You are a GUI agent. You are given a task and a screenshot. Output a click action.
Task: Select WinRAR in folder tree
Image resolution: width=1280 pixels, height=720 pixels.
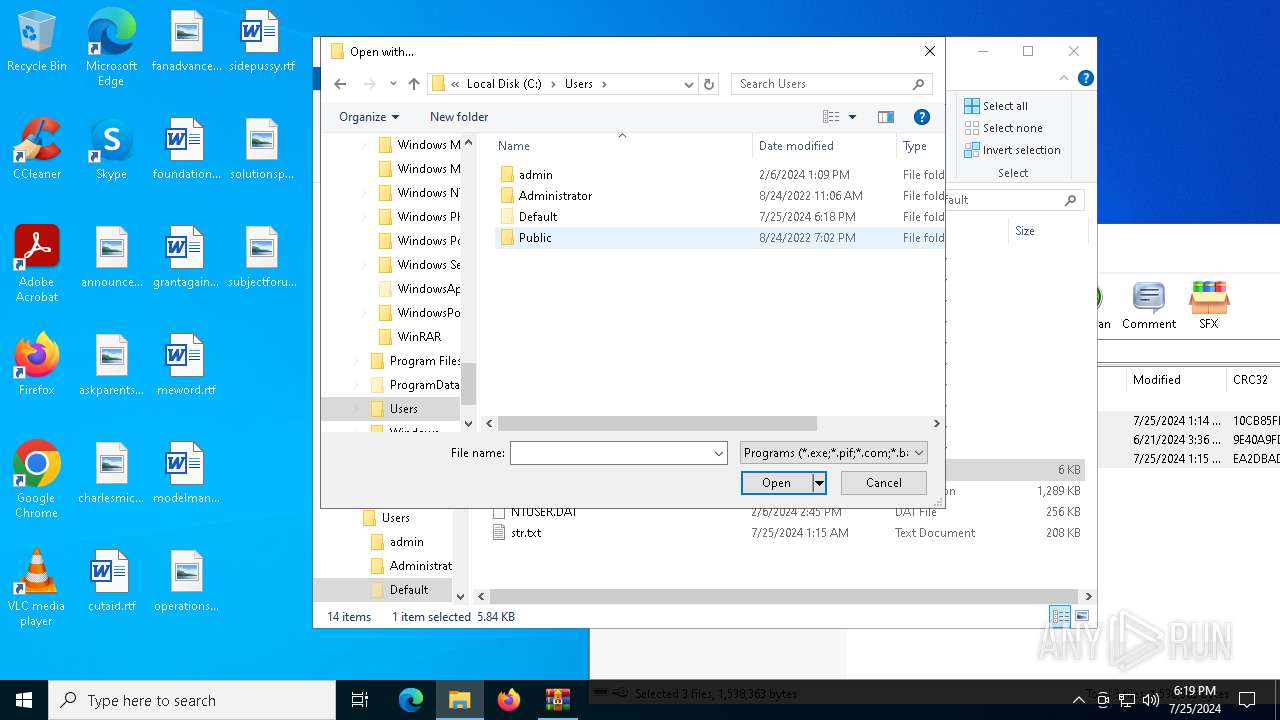pos(419,337)
